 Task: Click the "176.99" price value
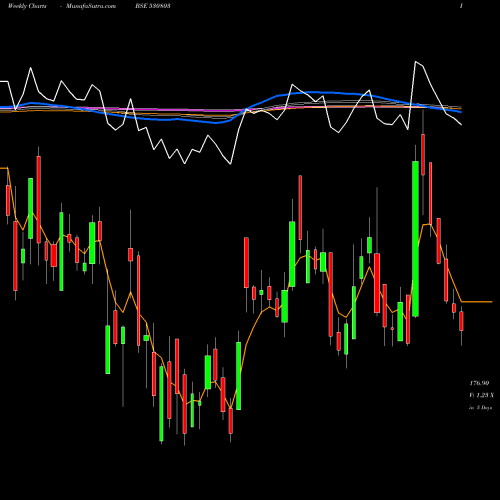(479, 383)
